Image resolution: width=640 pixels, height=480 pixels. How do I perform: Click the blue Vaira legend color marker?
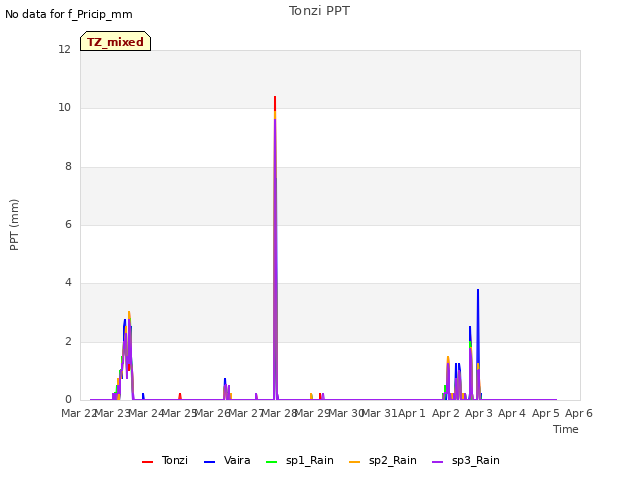point(209,462)
